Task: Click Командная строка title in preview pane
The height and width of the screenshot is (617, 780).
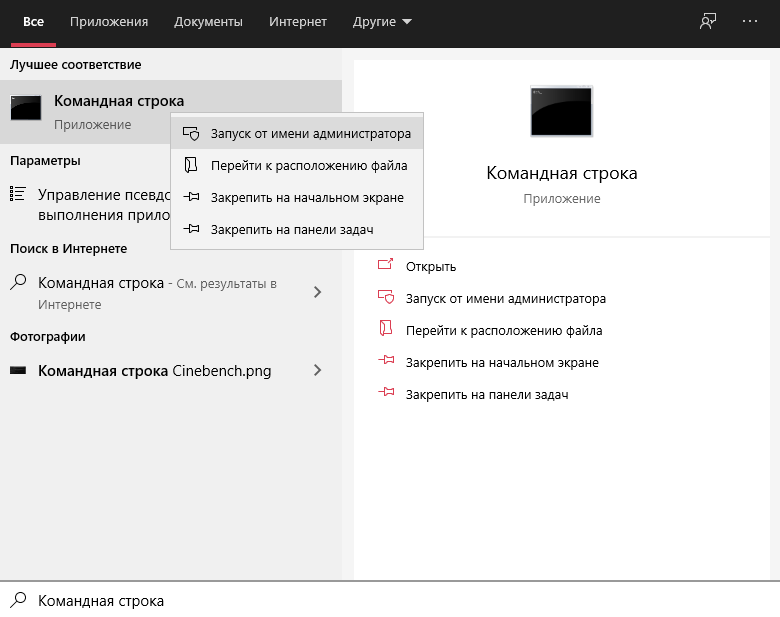Action: (562, 173)
